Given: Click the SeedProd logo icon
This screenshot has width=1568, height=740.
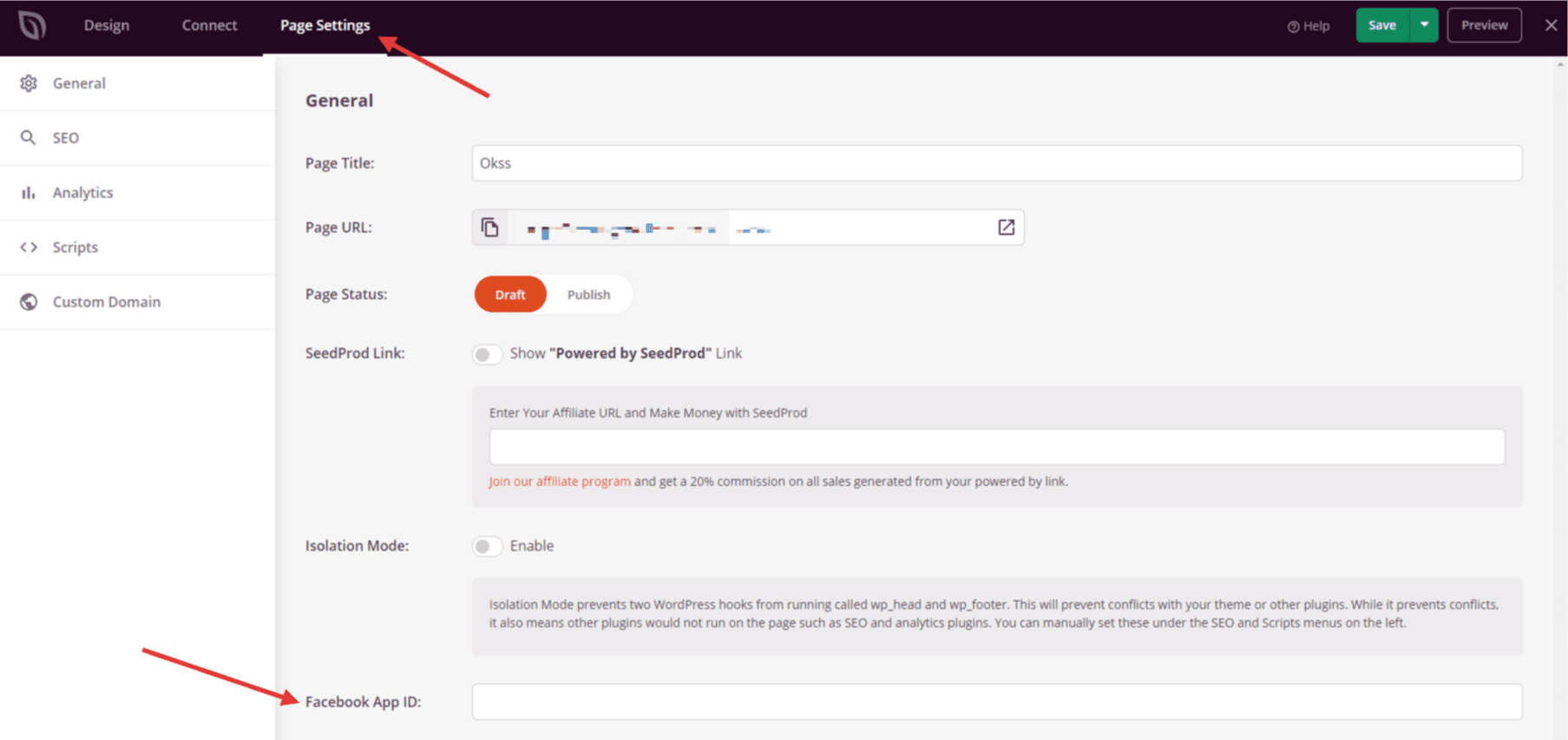Looking at the screenshot, I should click(x=32, y=25).
